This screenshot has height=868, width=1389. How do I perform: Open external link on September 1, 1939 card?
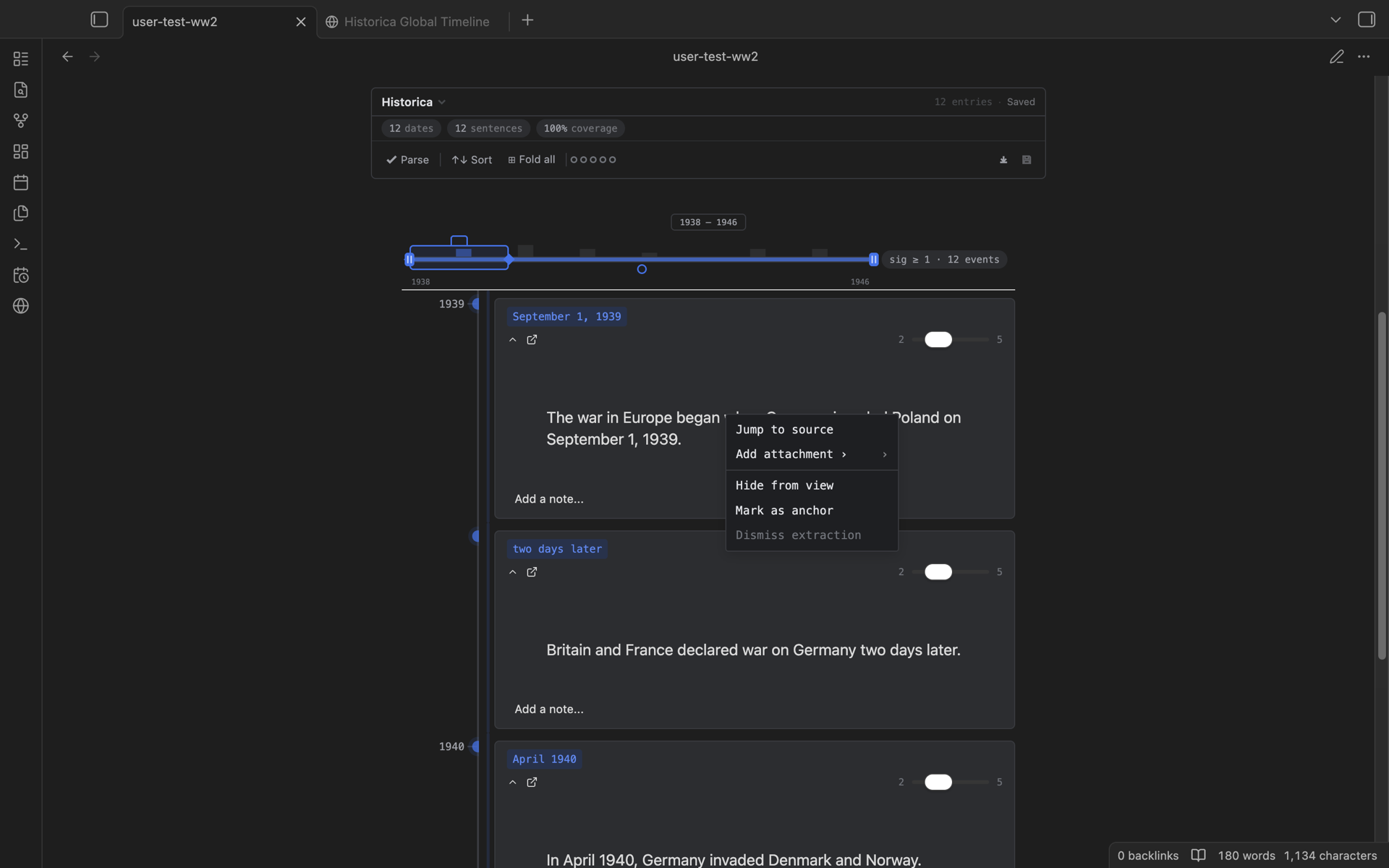click(x=532, y=339)
